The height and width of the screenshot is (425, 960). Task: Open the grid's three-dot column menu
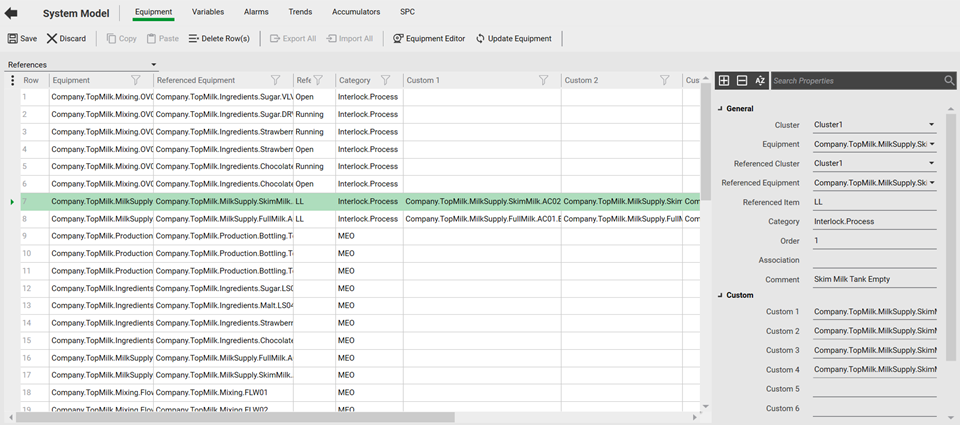pos(12,80)
